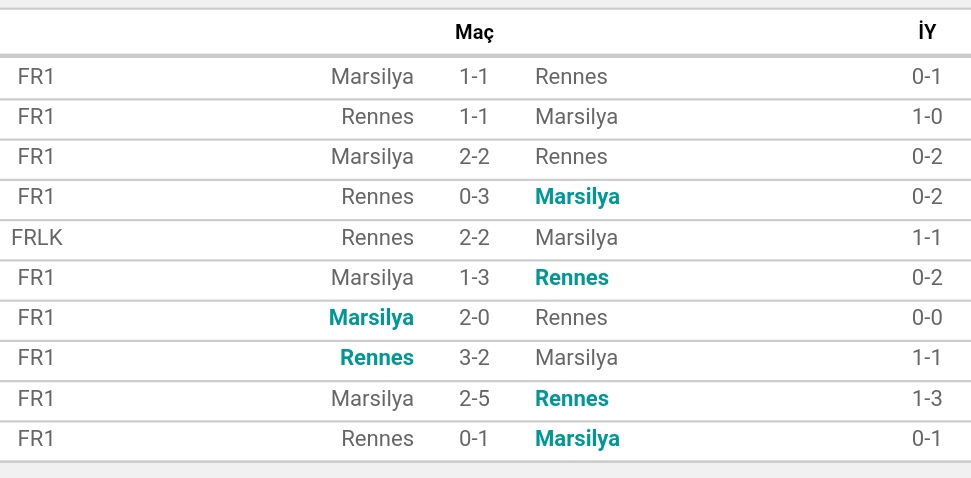Open the 0-1 final score match
The image size is (971, 478).
tap(474, 438)
